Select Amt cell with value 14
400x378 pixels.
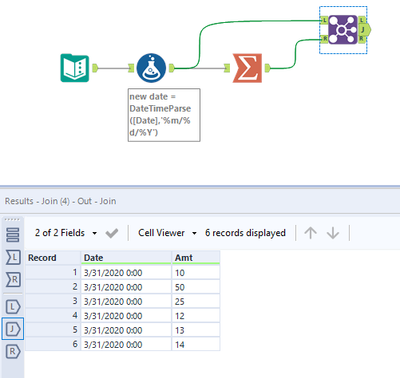[196, 344]
